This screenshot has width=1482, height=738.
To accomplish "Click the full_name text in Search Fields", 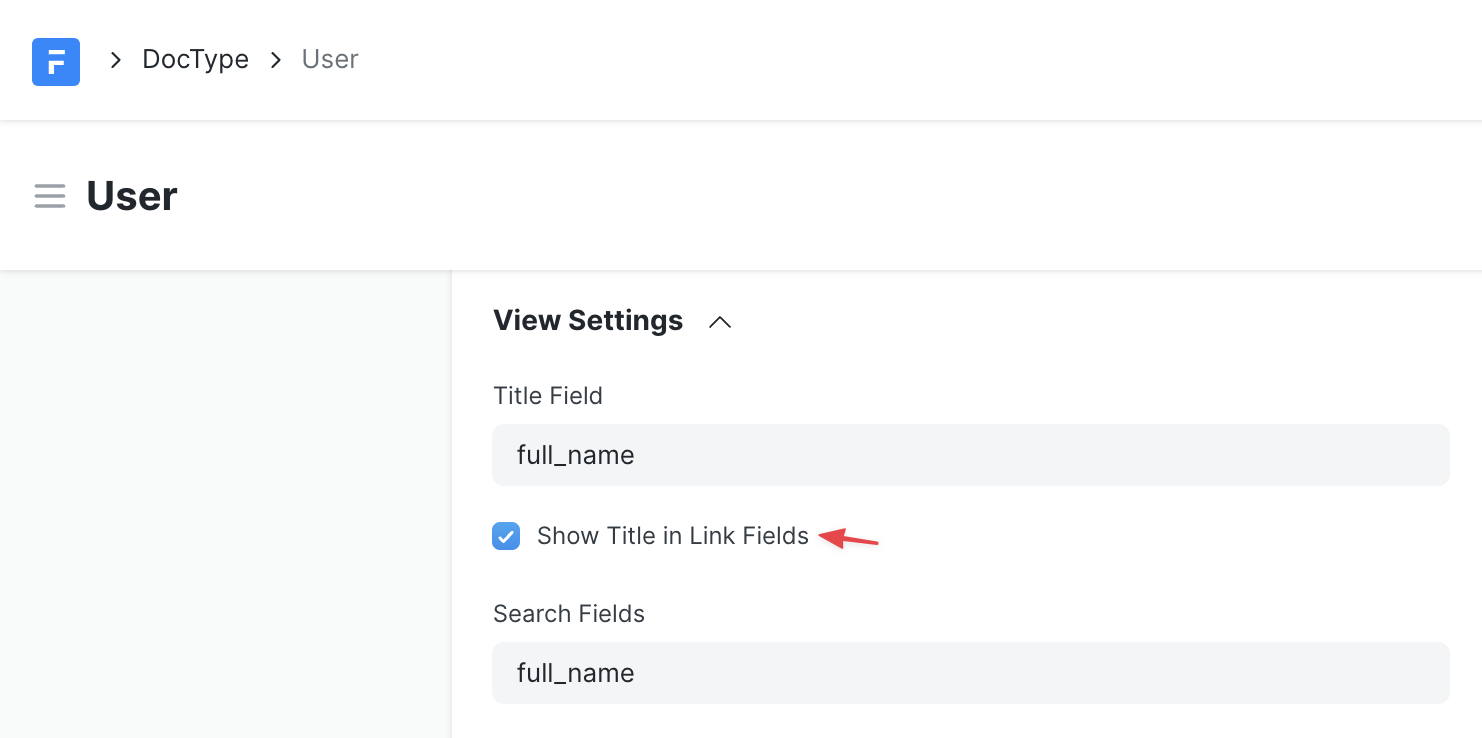I will tap(576, 673).
